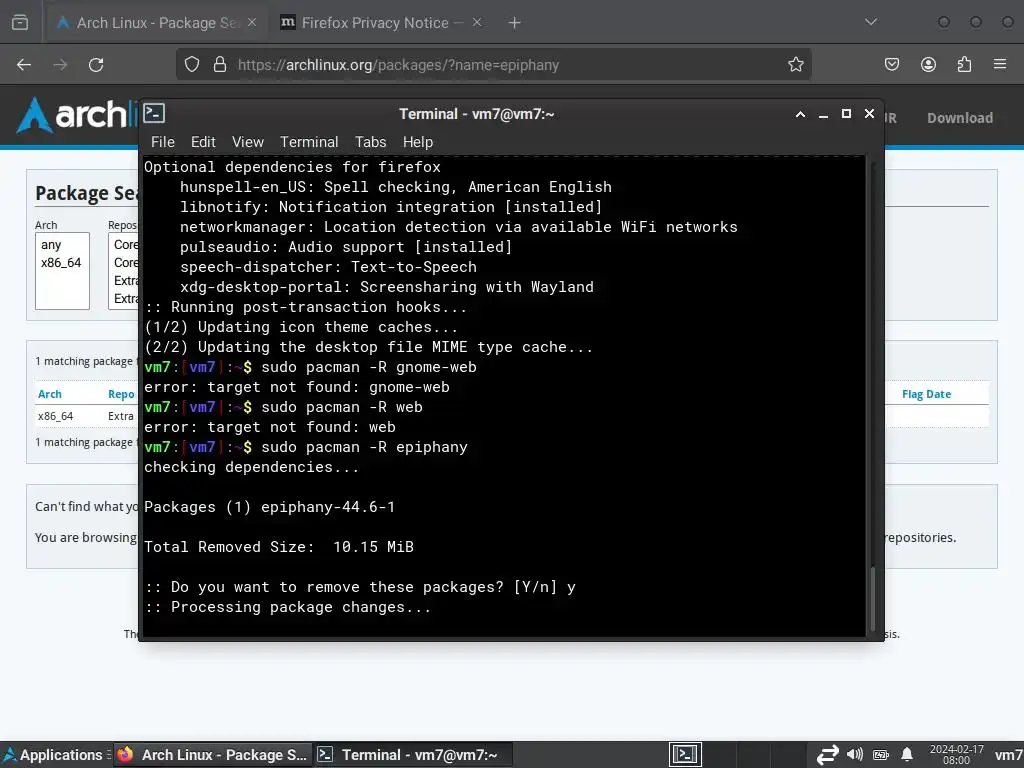The height and width of the screenshot is (768, 1024).
Task: Click the Applications menu in the panel
Action: pyautogui.click(x=55, y=755)
